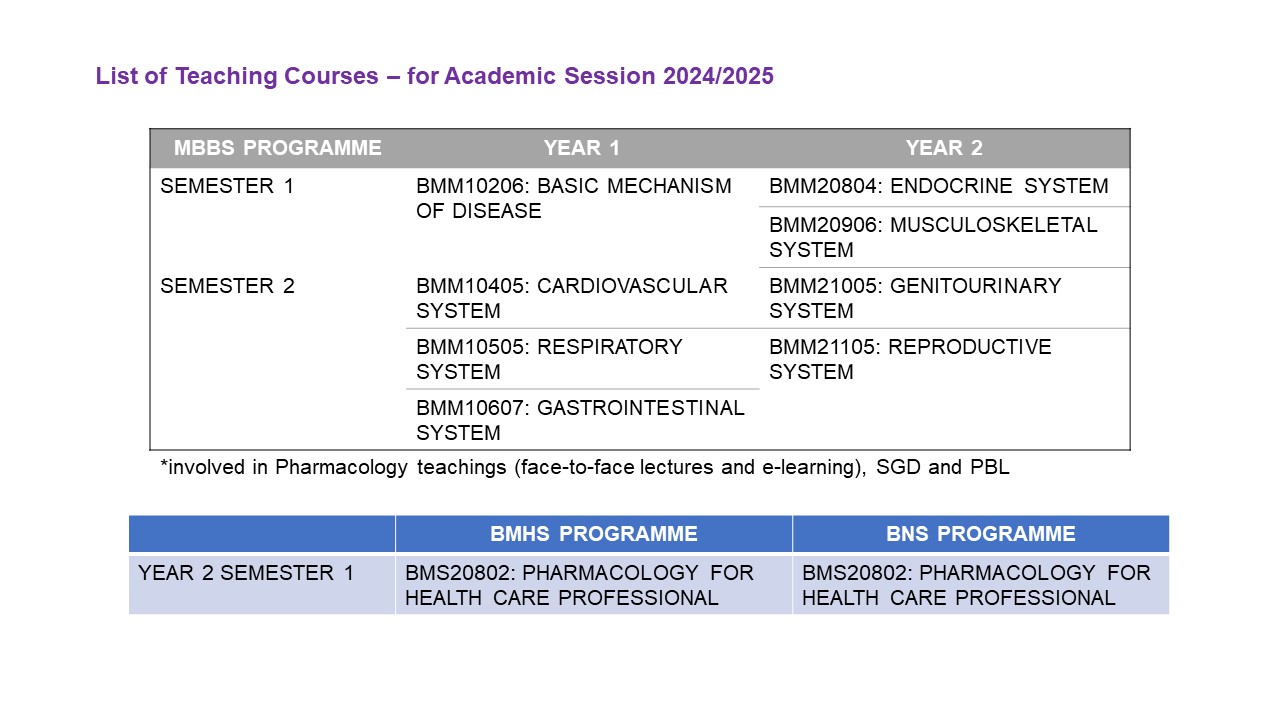Select the BMM21005 Genitourinary System cell
Image resolution: width=1280 pixels, height=720 pixels.
point(944,298)
